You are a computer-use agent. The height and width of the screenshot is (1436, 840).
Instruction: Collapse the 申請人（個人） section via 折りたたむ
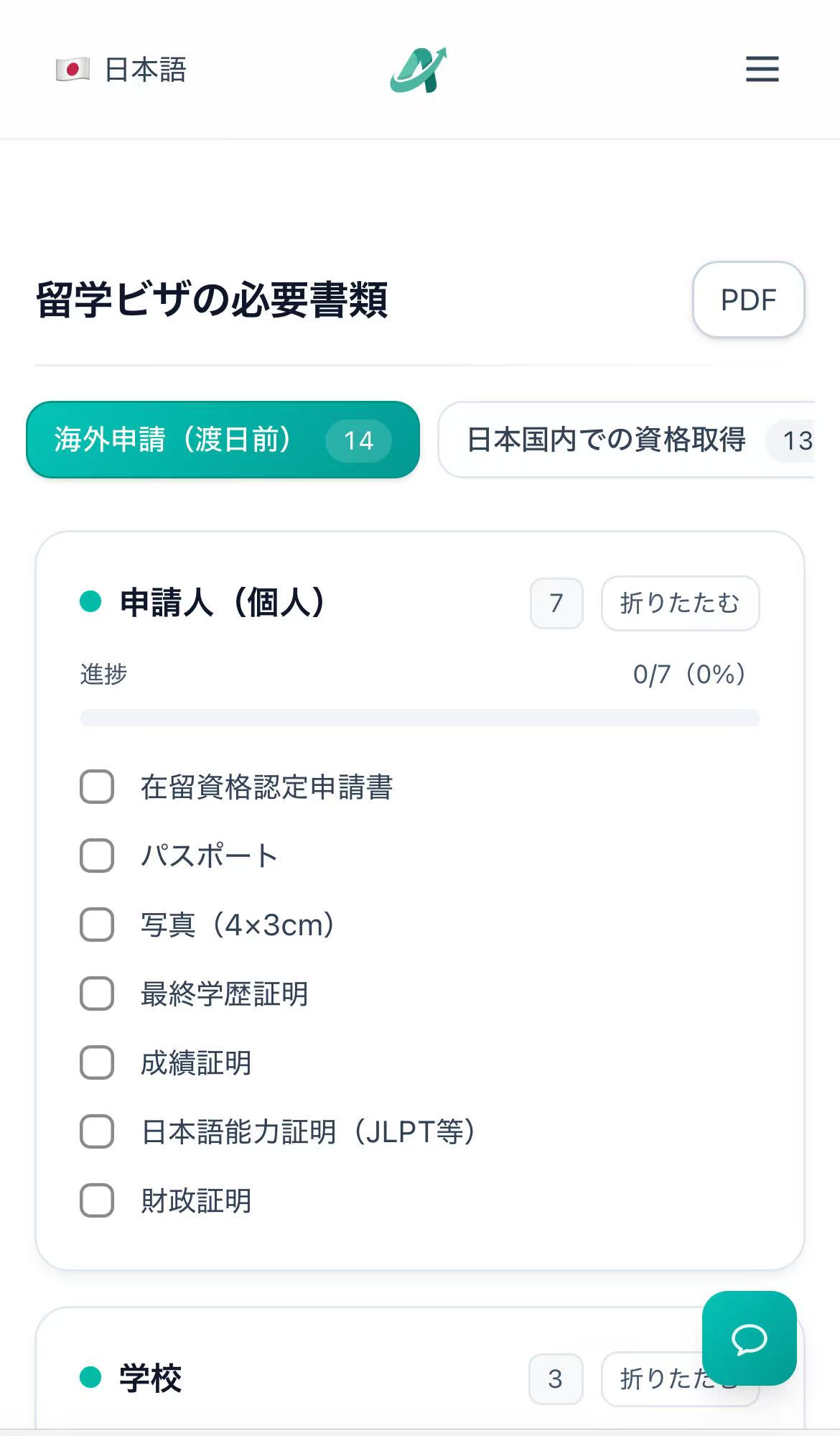click(679, 603)
